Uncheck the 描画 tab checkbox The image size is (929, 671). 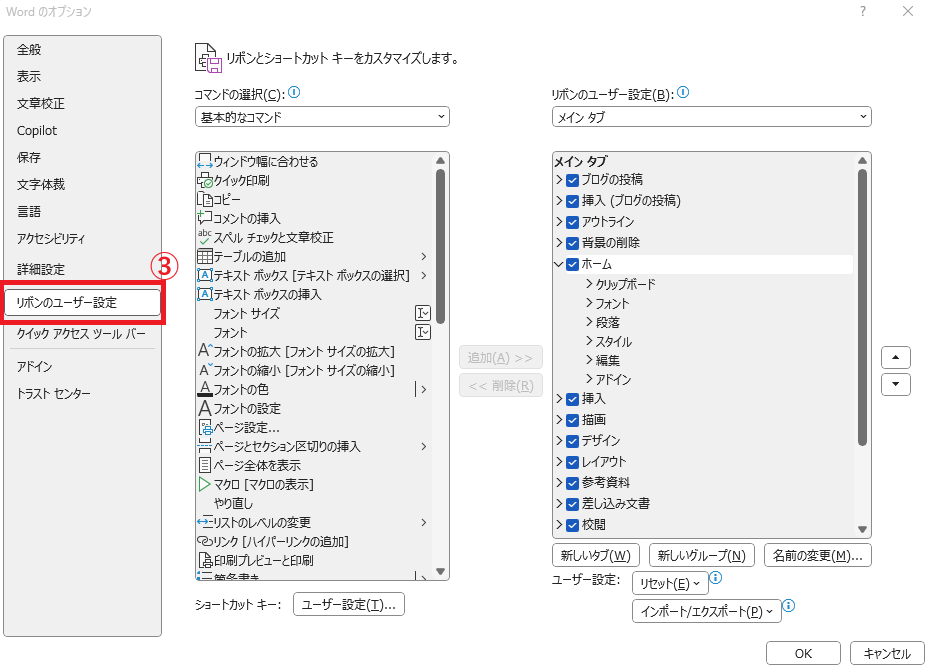click(x=572, y=420)
